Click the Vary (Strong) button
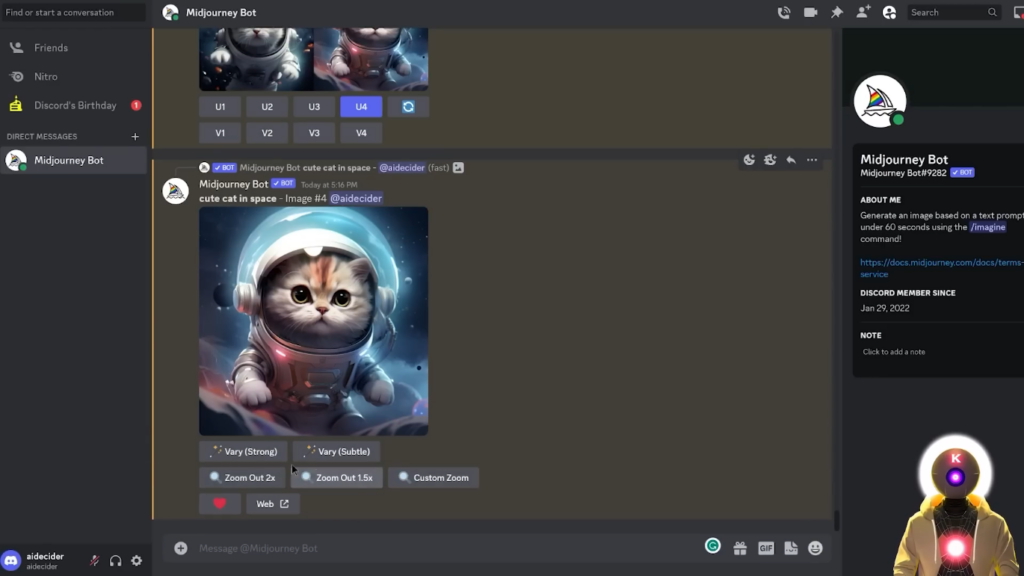The image size is (1024, 576). (243, 451)
